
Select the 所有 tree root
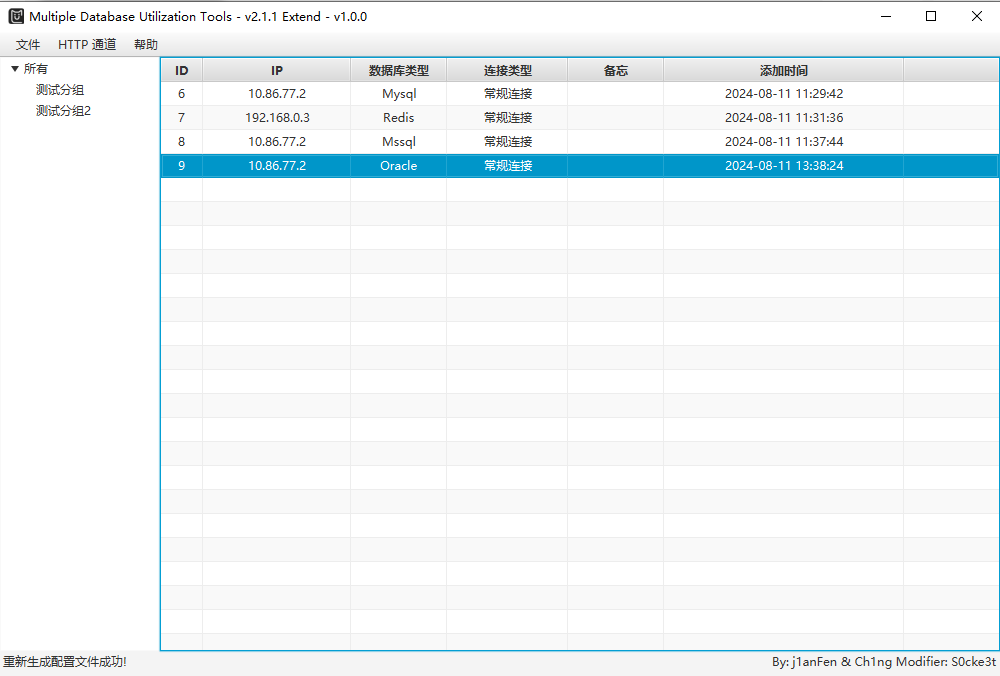coord(36,69)
